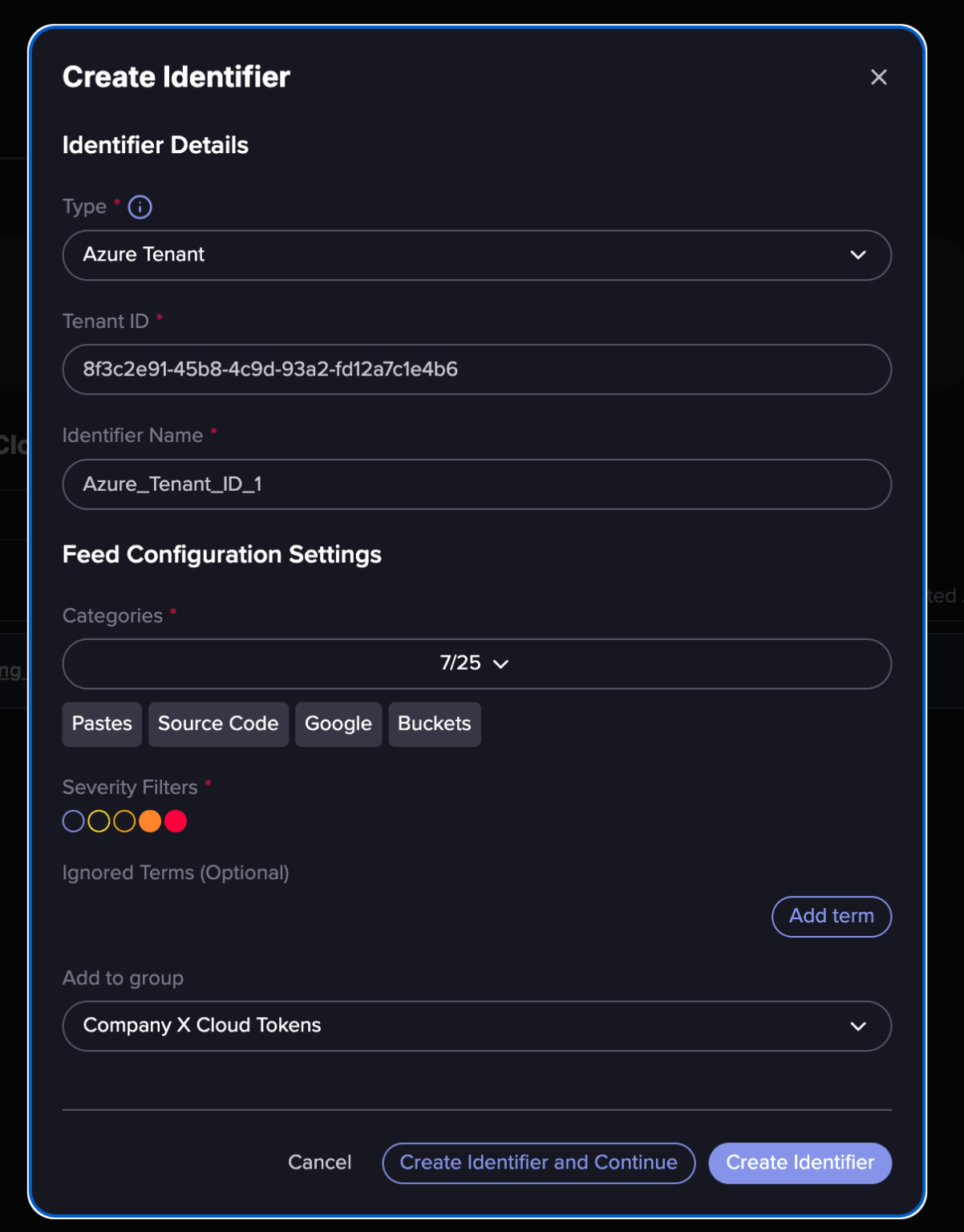Click the chevron on the Categories selector

[502, 664]
